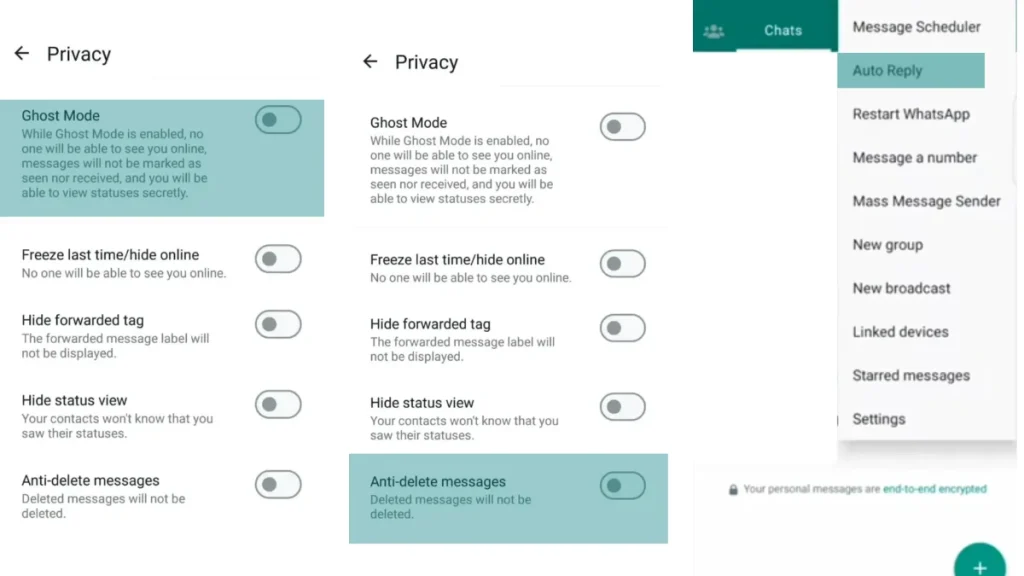Enable Anti-delete messages on middle screen
Screen dimensions: 1024x576
pyautogui.click(x=622, y=484)
